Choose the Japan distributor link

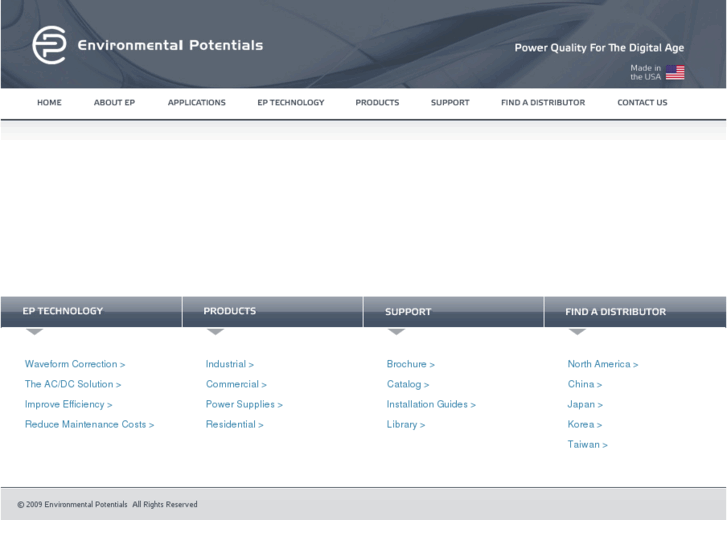[x=585, y=404]
